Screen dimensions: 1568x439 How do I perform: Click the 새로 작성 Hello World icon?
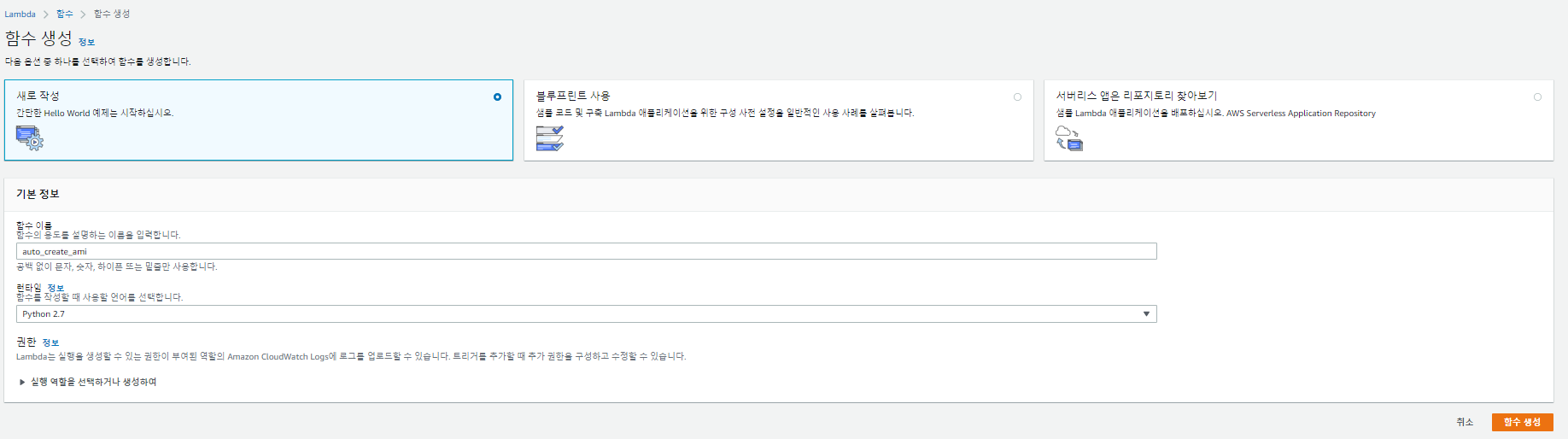29,138
